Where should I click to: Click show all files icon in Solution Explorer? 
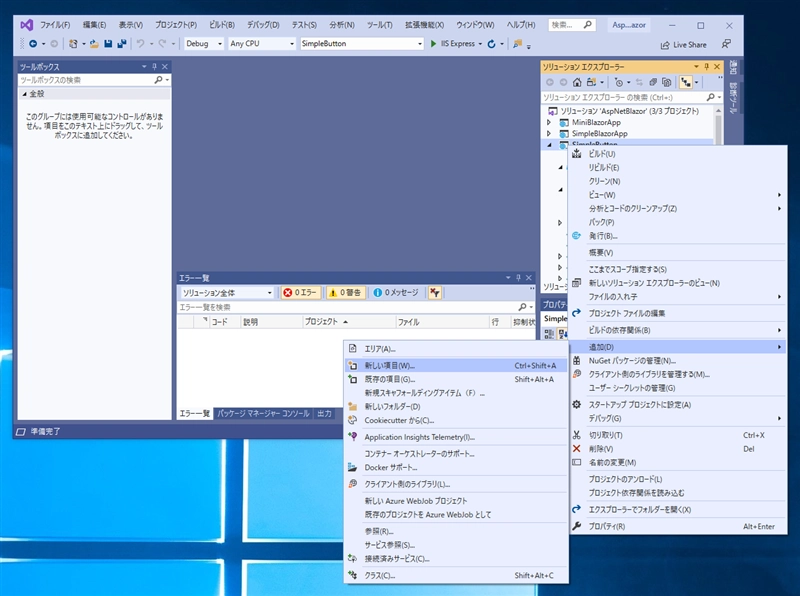coord(666,82)
